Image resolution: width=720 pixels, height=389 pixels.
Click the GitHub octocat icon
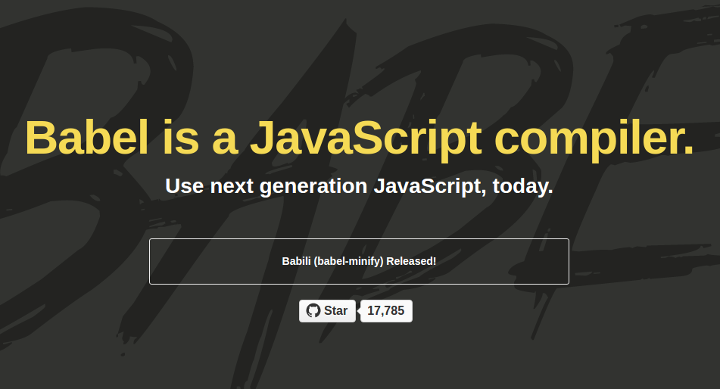click(x=313, y=311)
